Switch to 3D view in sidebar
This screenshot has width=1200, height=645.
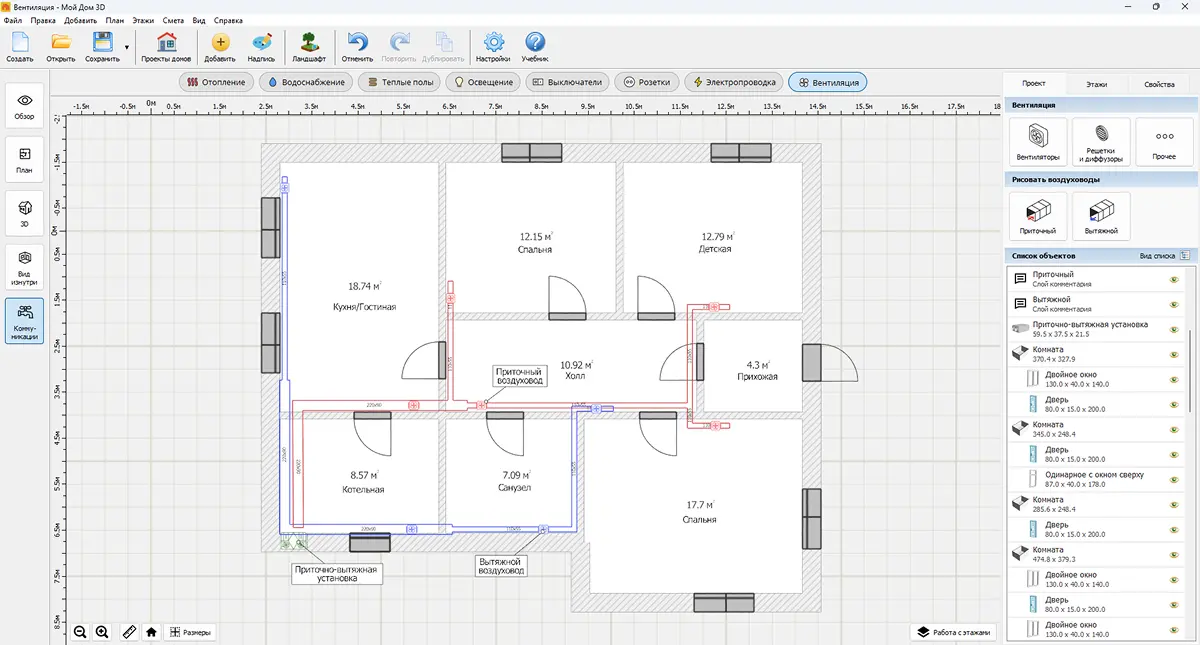tap(25, 213)
